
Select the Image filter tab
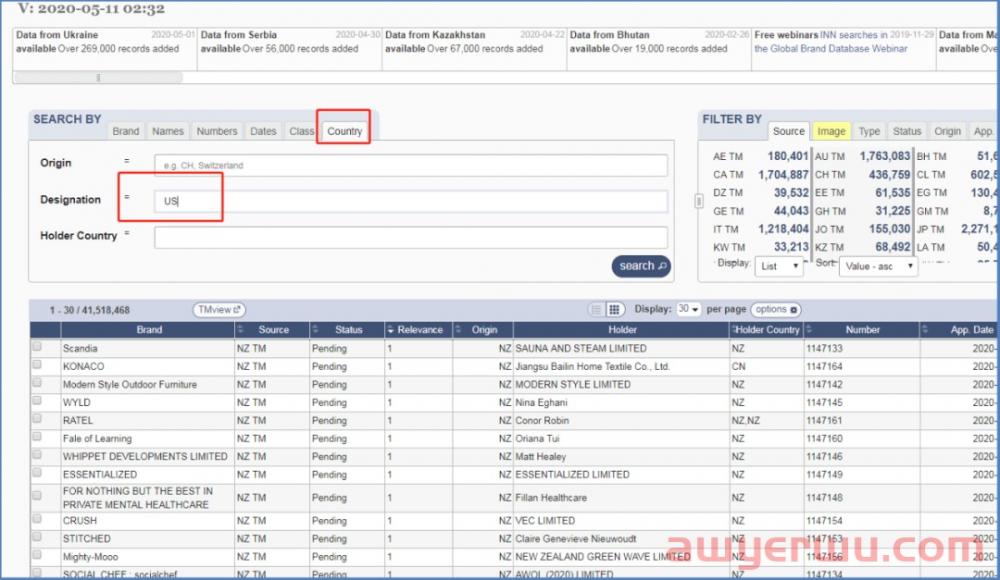831,131
